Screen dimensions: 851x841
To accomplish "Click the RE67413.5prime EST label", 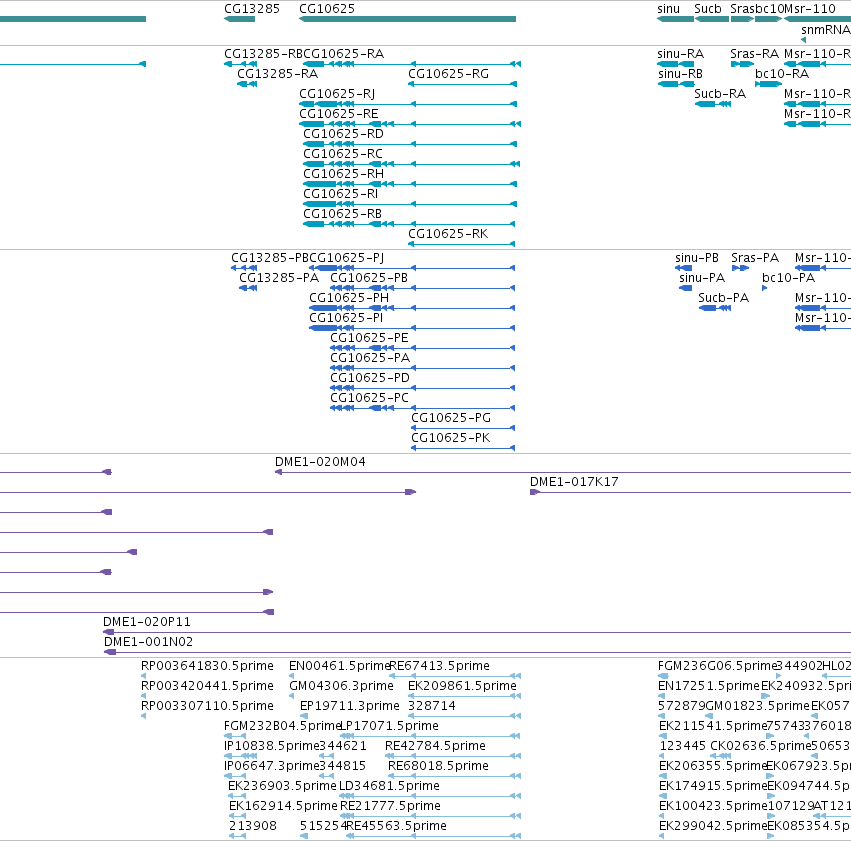I will [439, 666].
